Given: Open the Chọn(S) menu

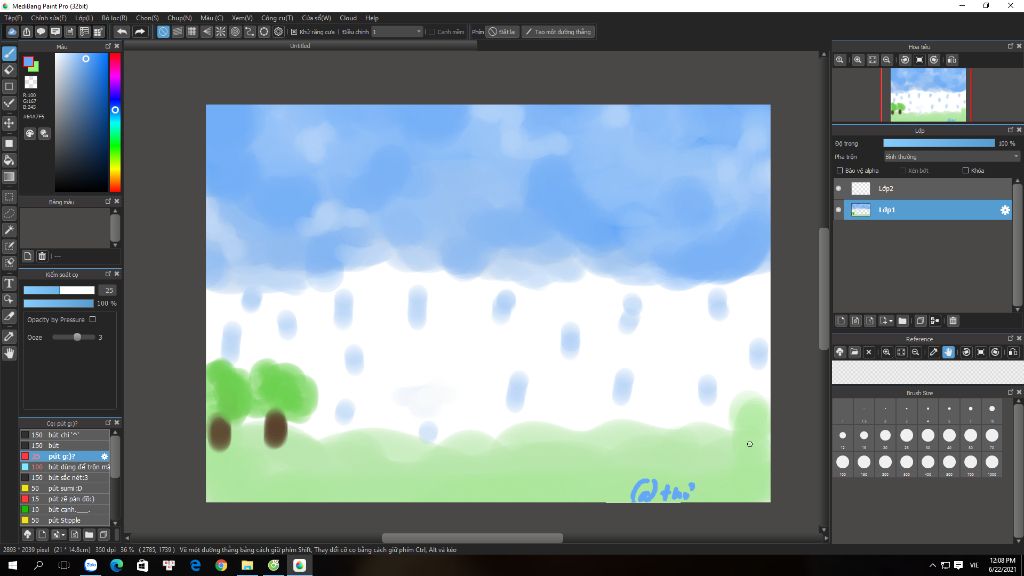Looking at the screenshot, I should 147,18.
